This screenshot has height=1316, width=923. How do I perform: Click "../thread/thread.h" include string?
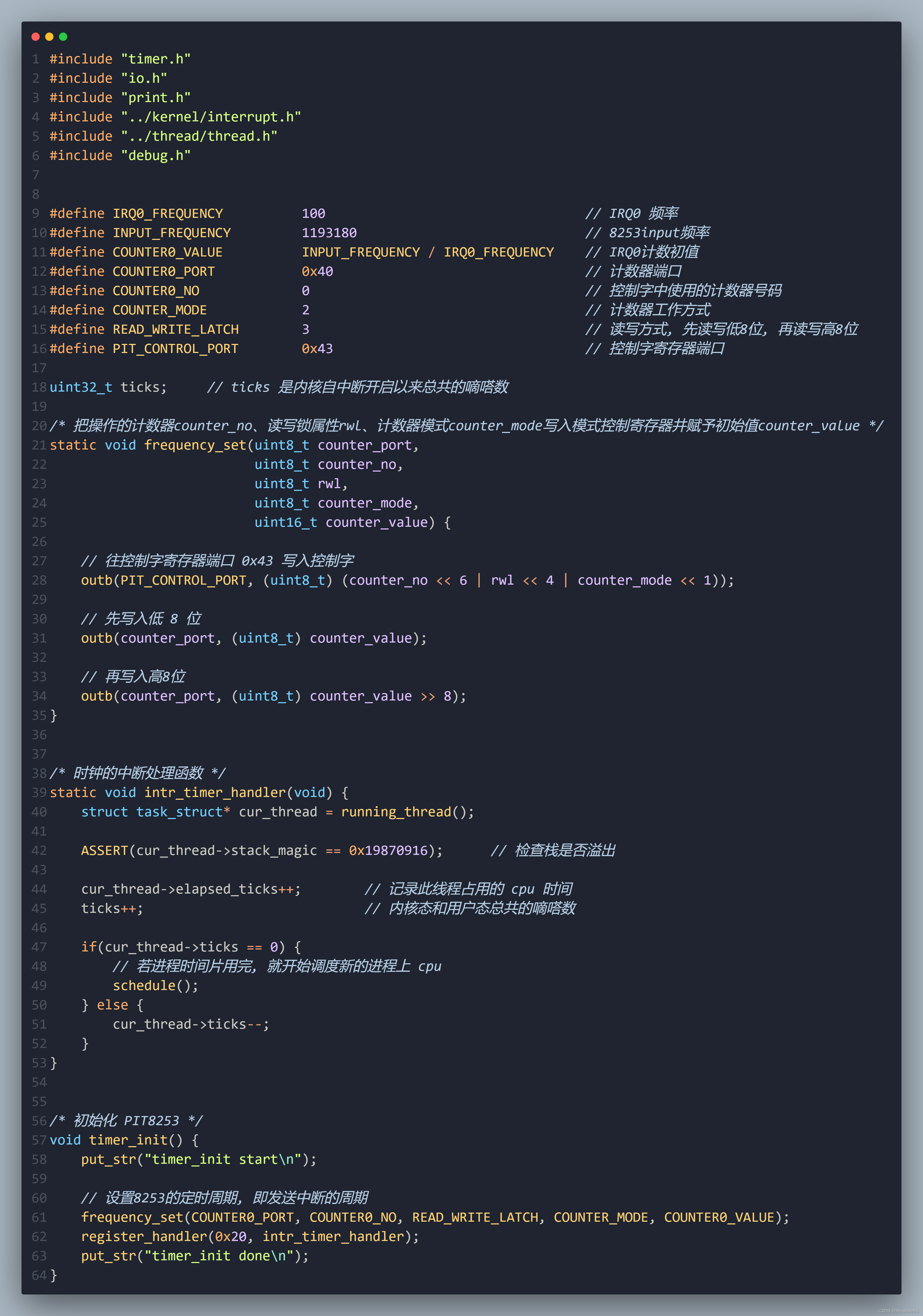tap(199, 137)
